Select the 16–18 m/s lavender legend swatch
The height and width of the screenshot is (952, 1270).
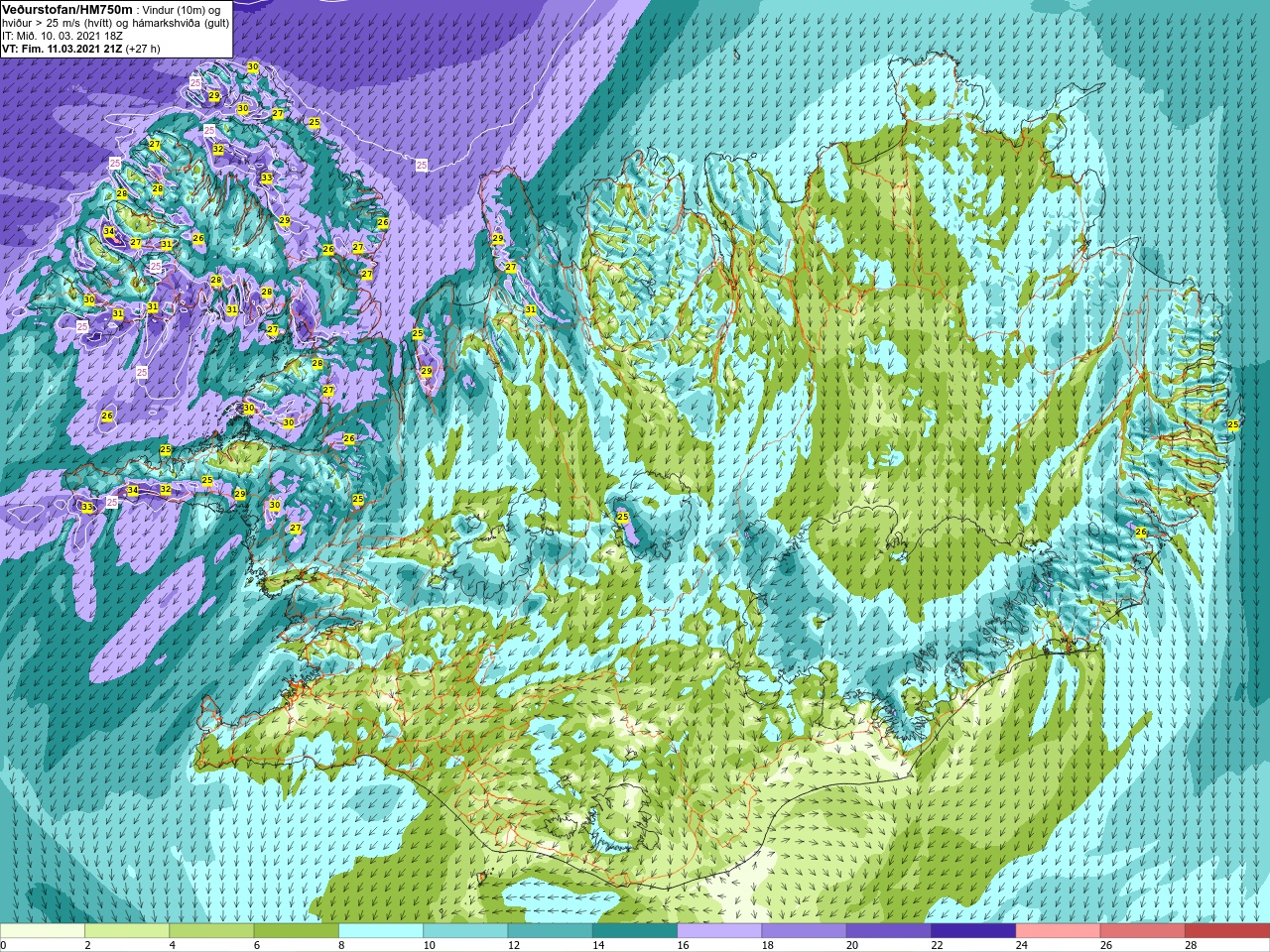(x=719, y=931)
